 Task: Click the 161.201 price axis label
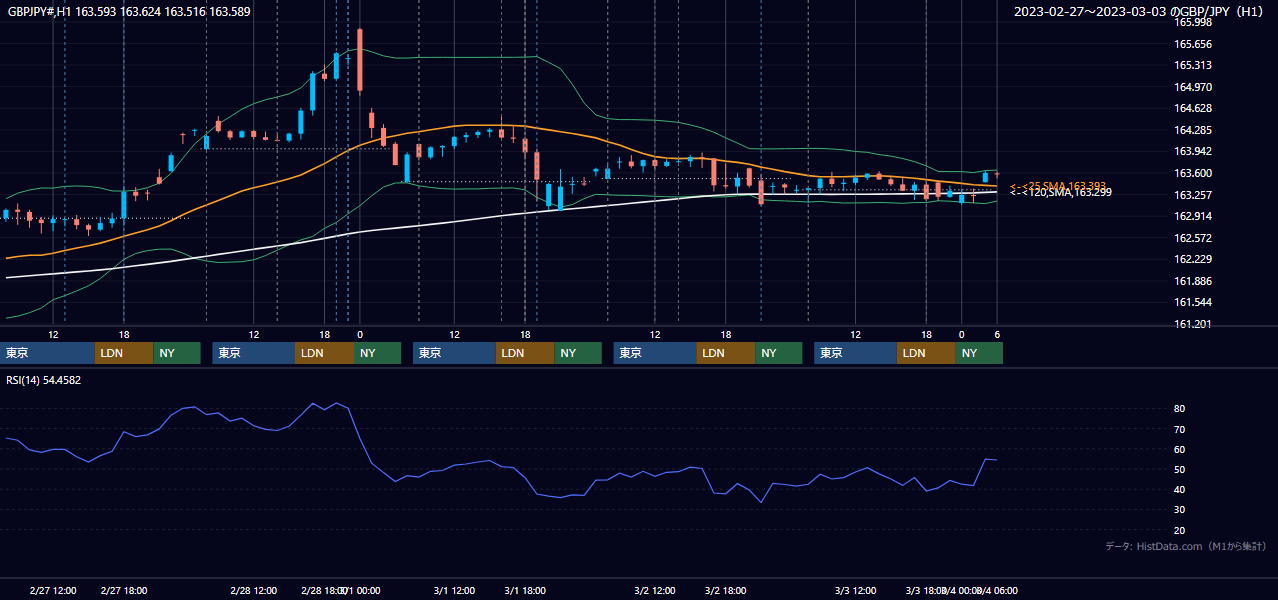click(1193, 324)
